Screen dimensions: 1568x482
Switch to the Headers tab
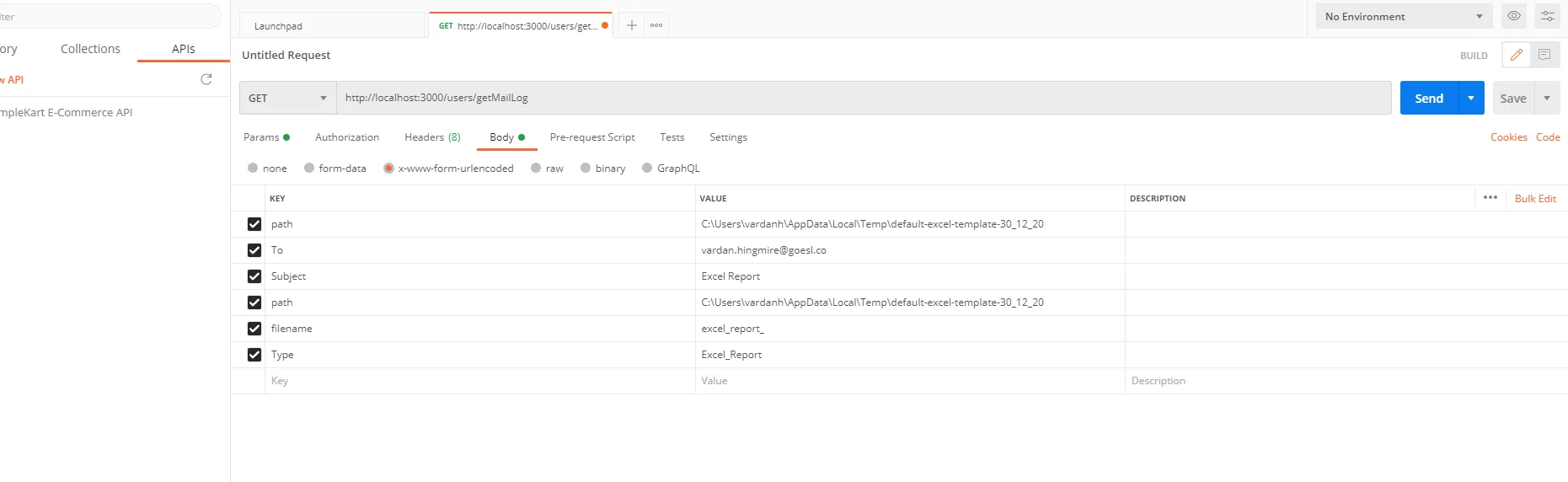(432, 137)
